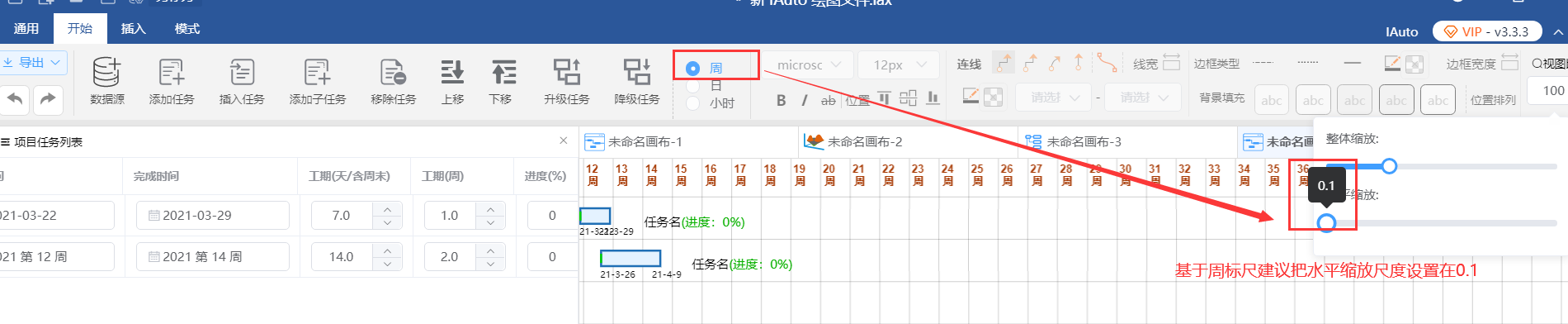This screenshot has height=324, width=1568.
Task: Switch to the 未命名画布-2 canvas tab
Action: tap(864, 142)
